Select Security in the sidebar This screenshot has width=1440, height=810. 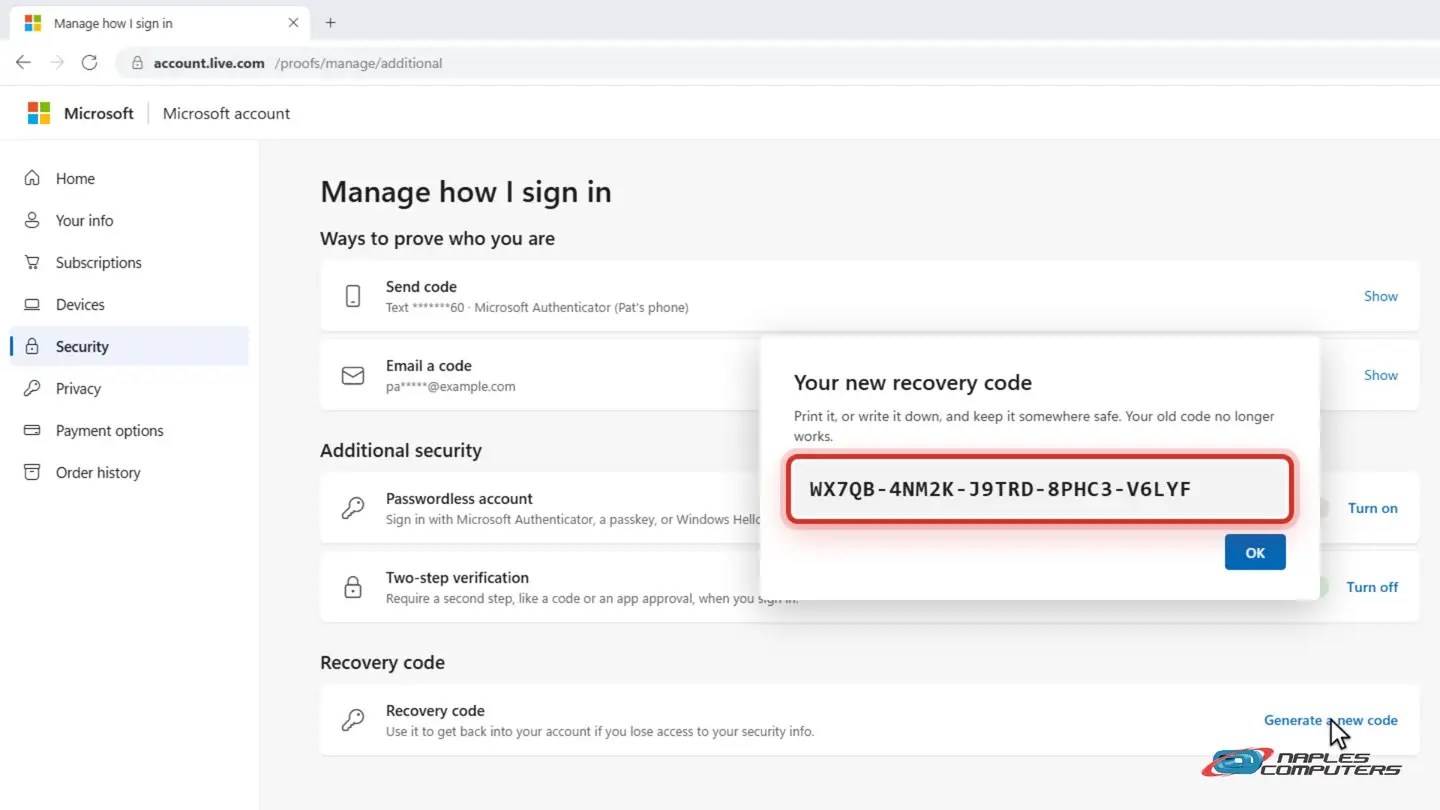pos(129,346)
